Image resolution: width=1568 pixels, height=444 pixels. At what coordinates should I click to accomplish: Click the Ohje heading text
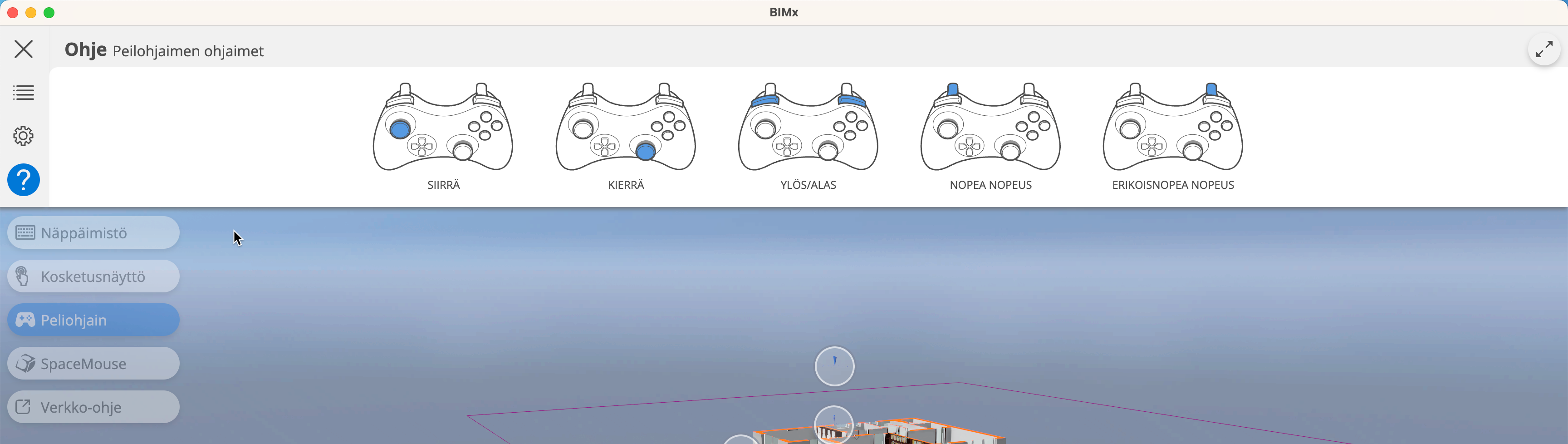point(85,49)
